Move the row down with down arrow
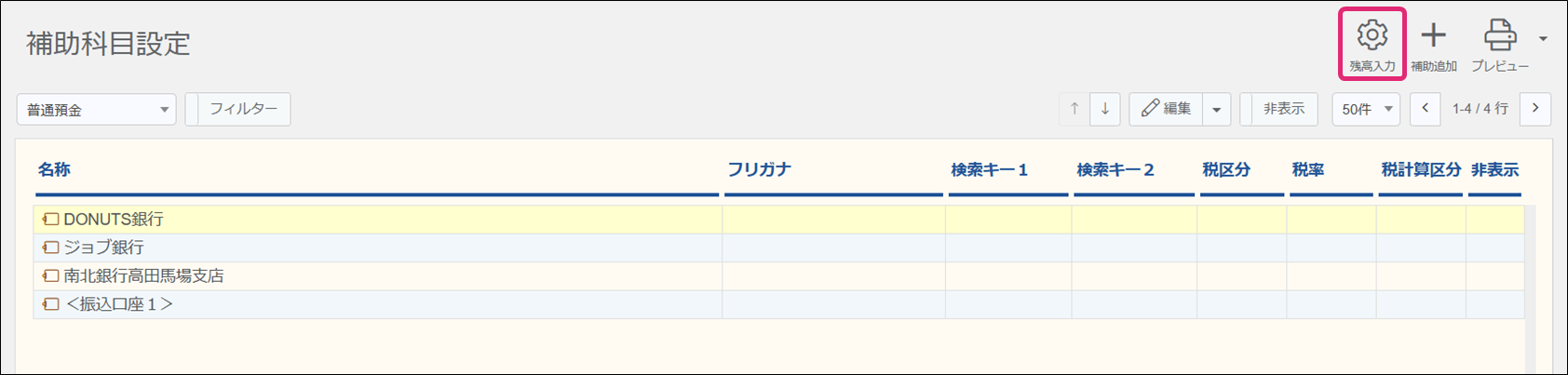 click(x=1105, y=109)
